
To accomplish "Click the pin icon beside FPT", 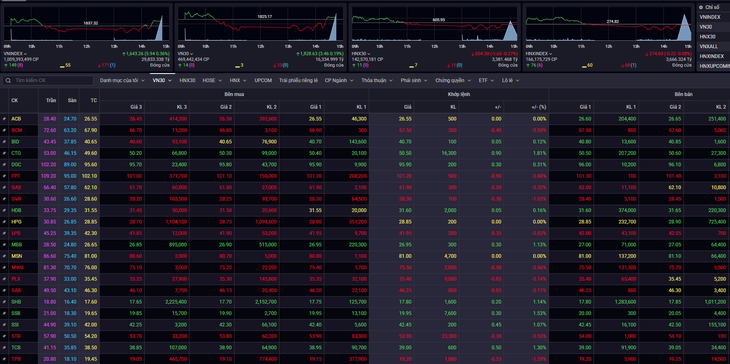I will (x=4, y=176).
